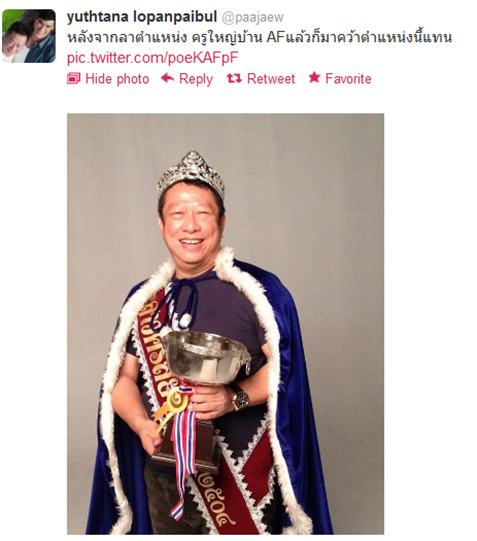Click the user avatar thumbnail
477x541 pixels.
pyautogui.click(x=29, y=36)
